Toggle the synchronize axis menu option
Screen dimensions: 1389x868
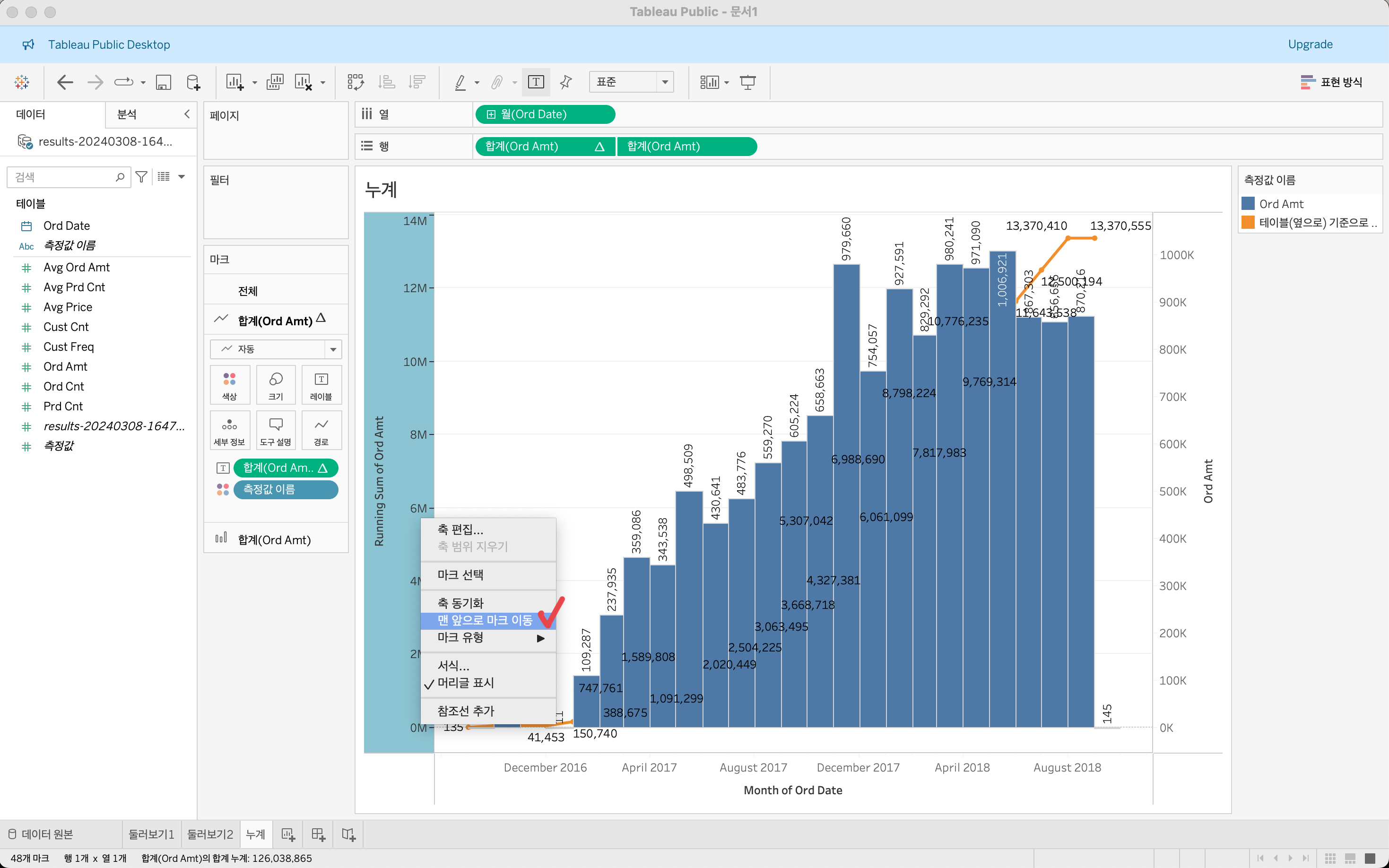460,603
